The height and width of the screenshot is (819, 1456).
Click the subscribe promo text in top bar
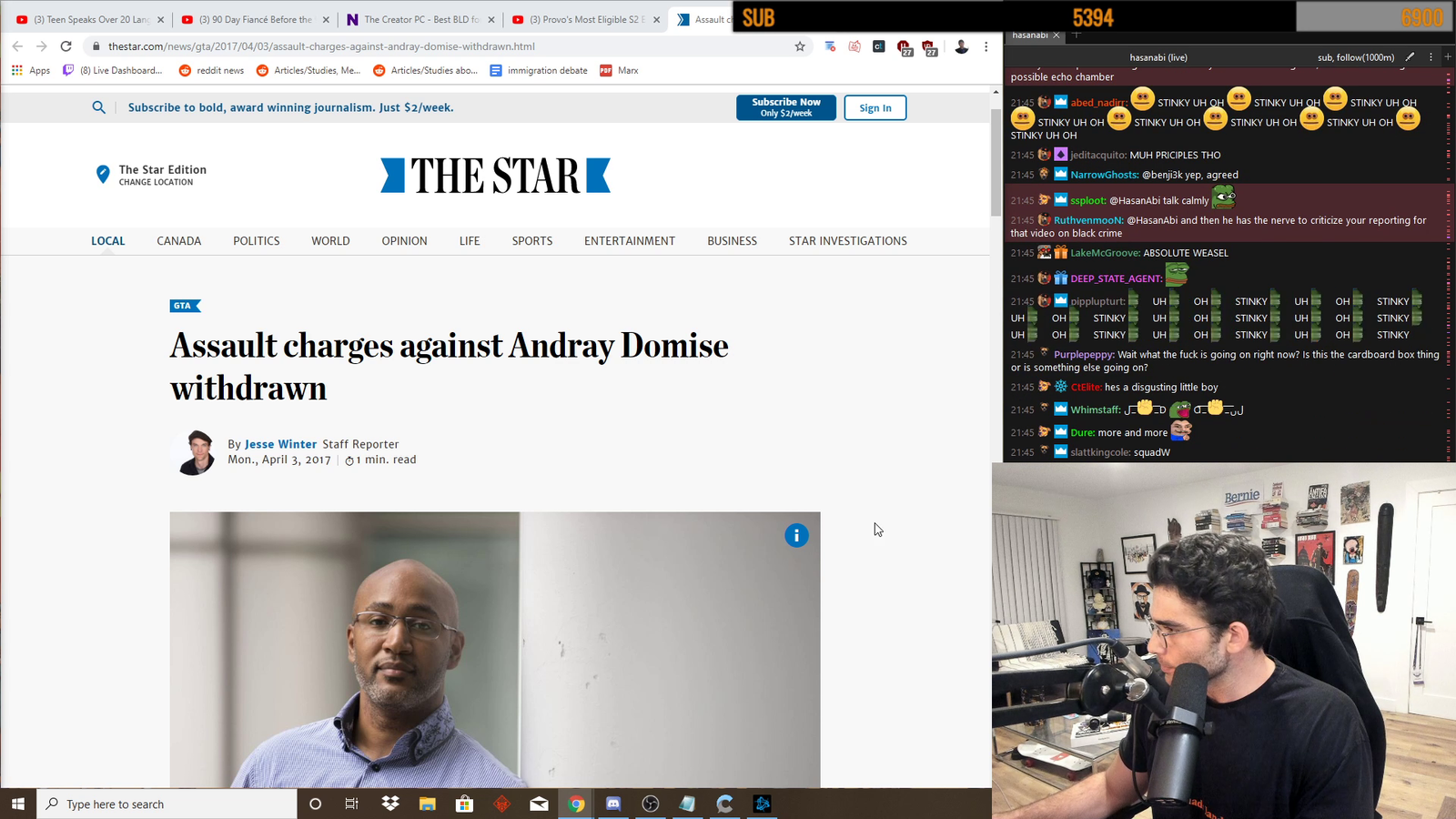coord(291,107)
